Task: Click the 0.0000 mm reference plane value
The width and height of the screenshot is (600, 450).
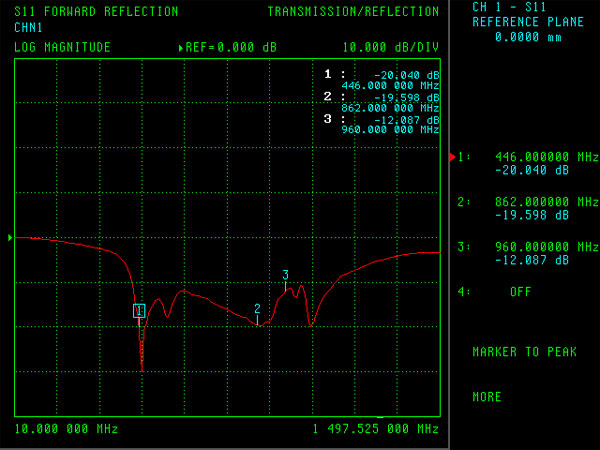Action: pos(528,37)
